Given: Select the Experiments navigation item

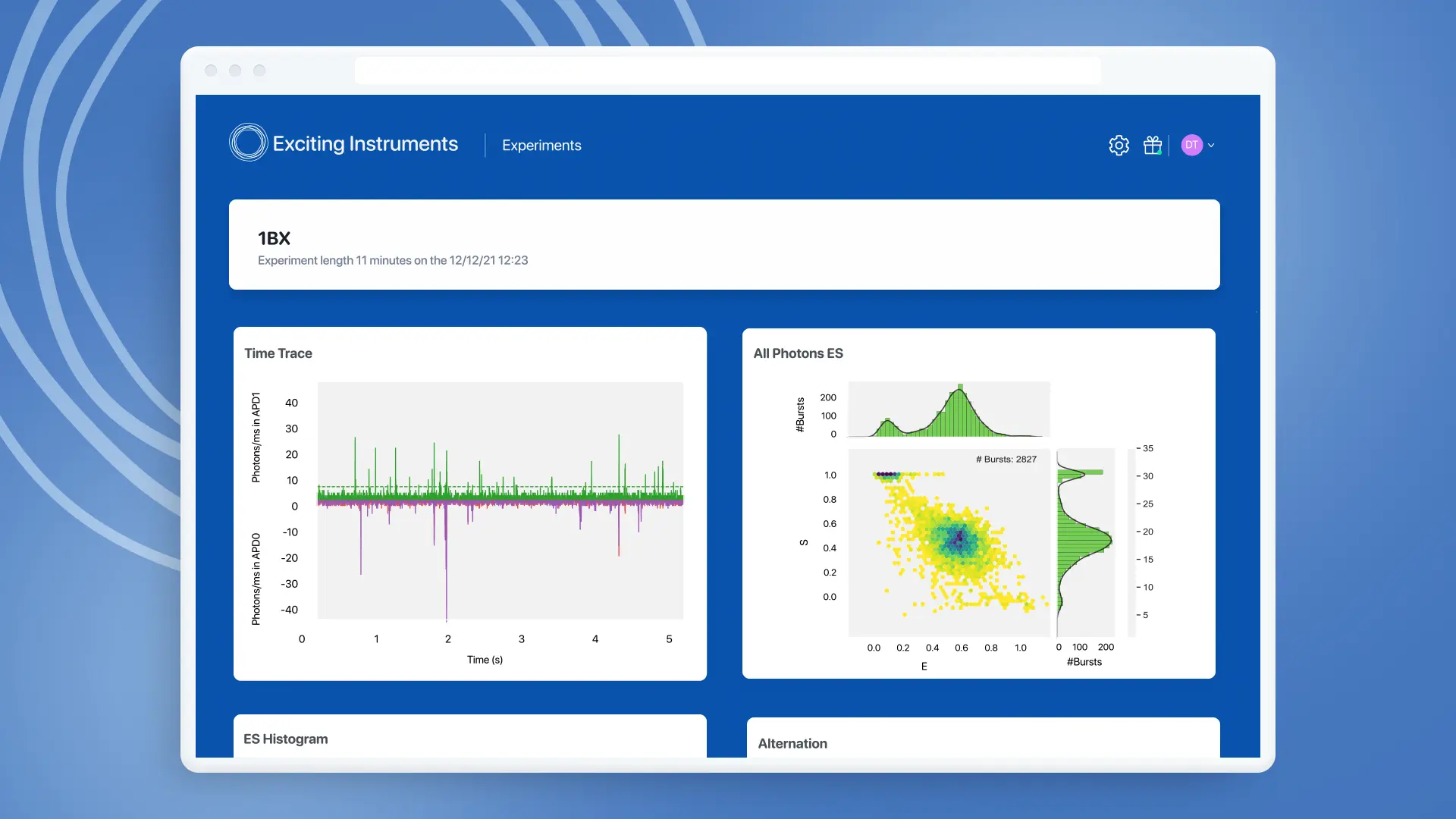Looking at the screenshot, I should click(x=541, y=145).
